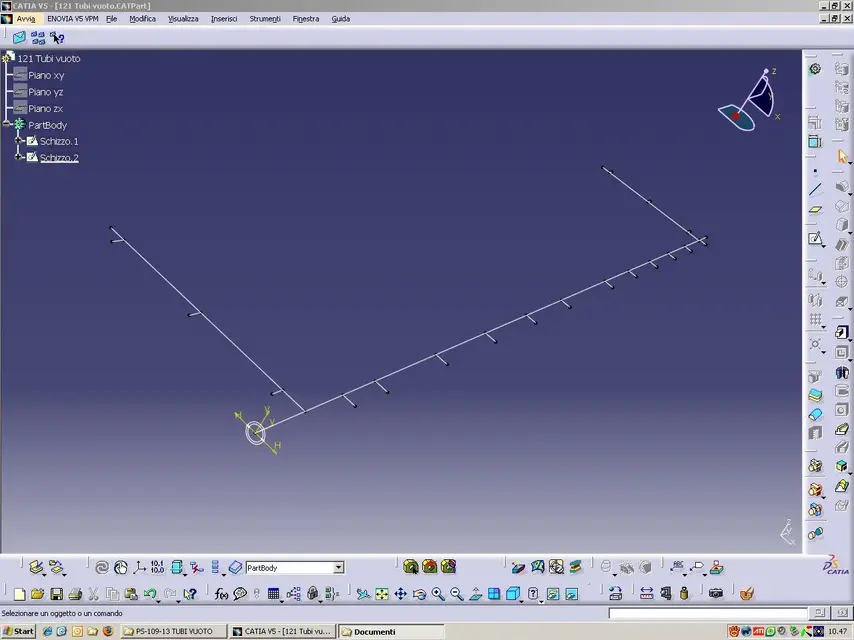Click the Paste icon
The height and width of the screenshot is (640, 854).
point(131,594)
